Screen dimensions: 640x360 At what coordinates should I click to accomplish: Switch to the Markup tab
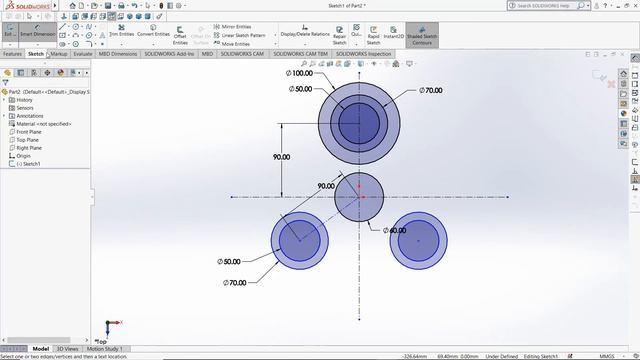coord(59,54)
